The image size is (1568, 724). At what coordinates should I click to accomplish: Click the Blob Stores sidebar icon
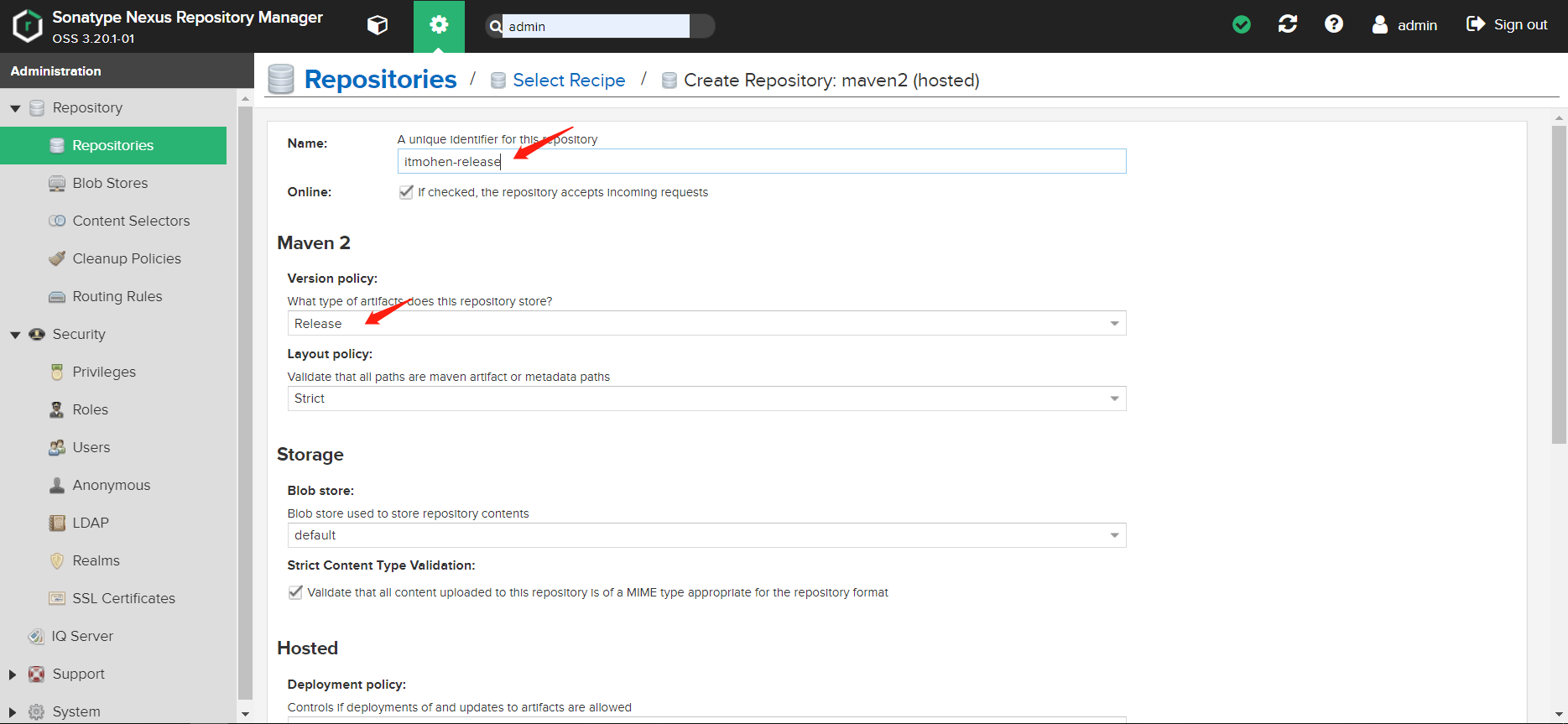[57, 184]
